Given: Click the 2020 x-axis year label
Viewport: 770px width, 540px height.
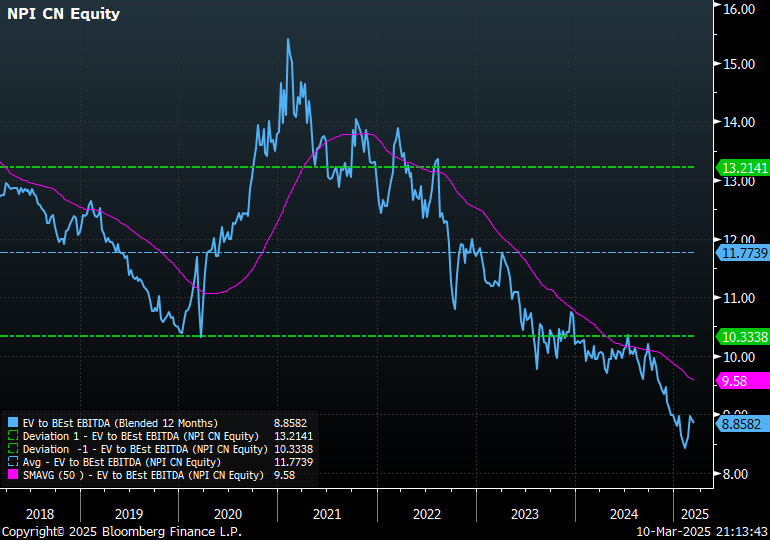Looking at the screenshot, I should pyautogui.click(x=228, y=514).
